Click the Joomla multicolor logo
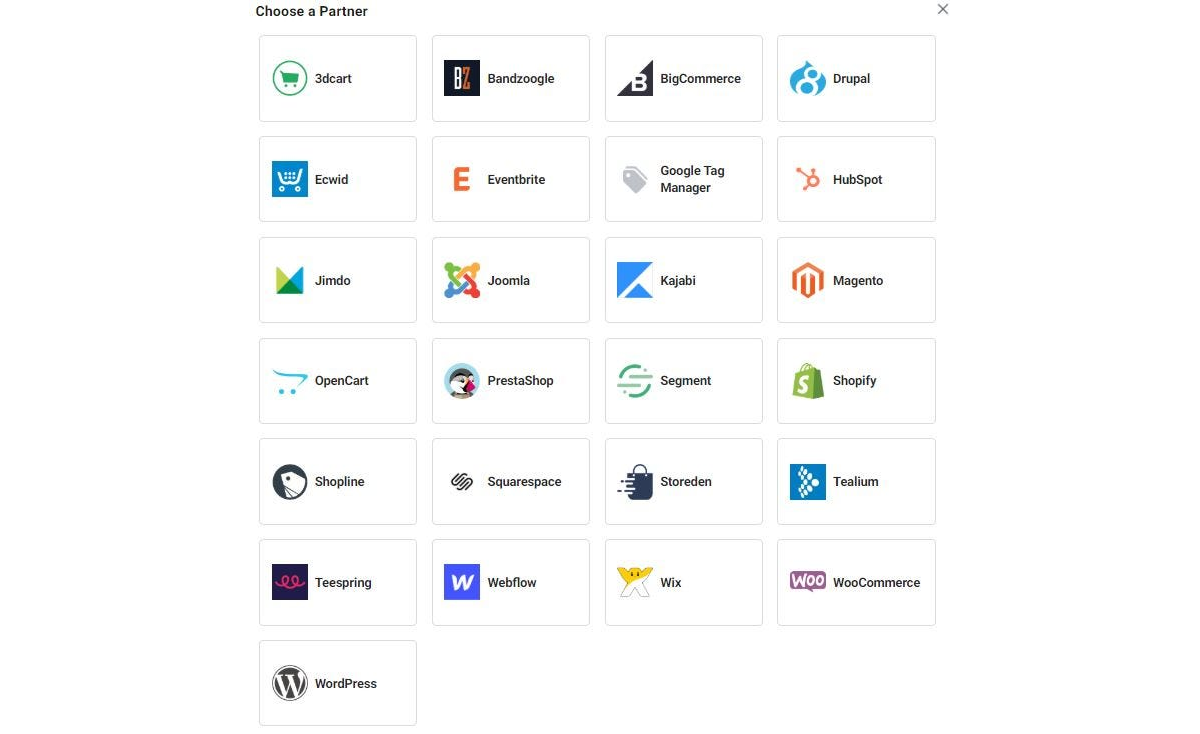This screenshot has width=1200, height=734. click(x=462, y=280)
